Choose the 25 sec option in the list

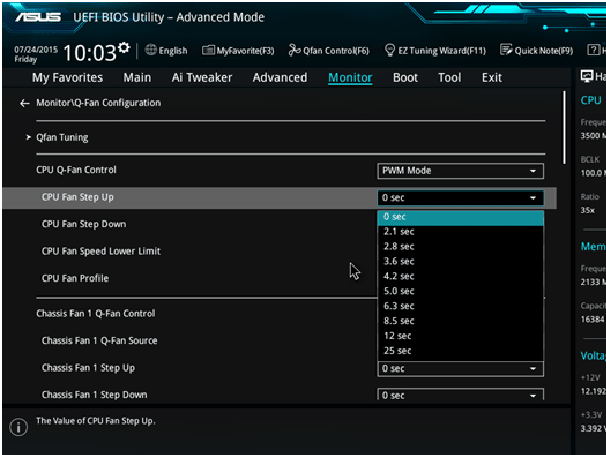coord(397,351)
